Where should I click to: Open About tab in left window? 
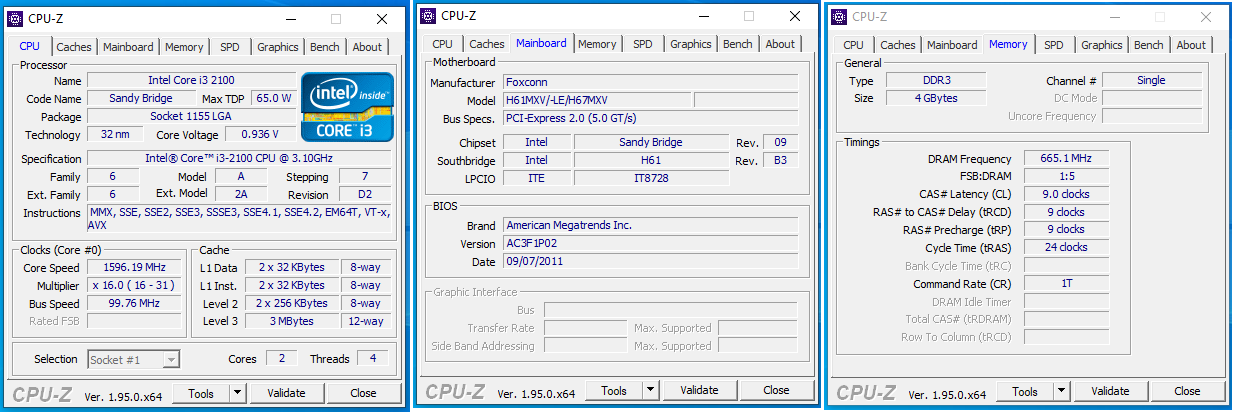tap(367, 47)
